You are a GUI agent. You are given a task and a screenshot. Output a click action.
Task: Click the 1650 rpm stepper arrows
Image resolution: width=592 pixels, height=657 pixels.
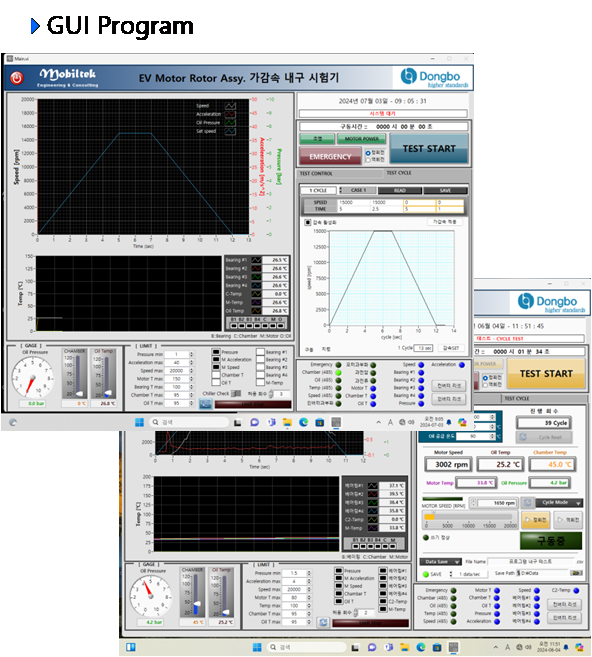click(473, 502)
